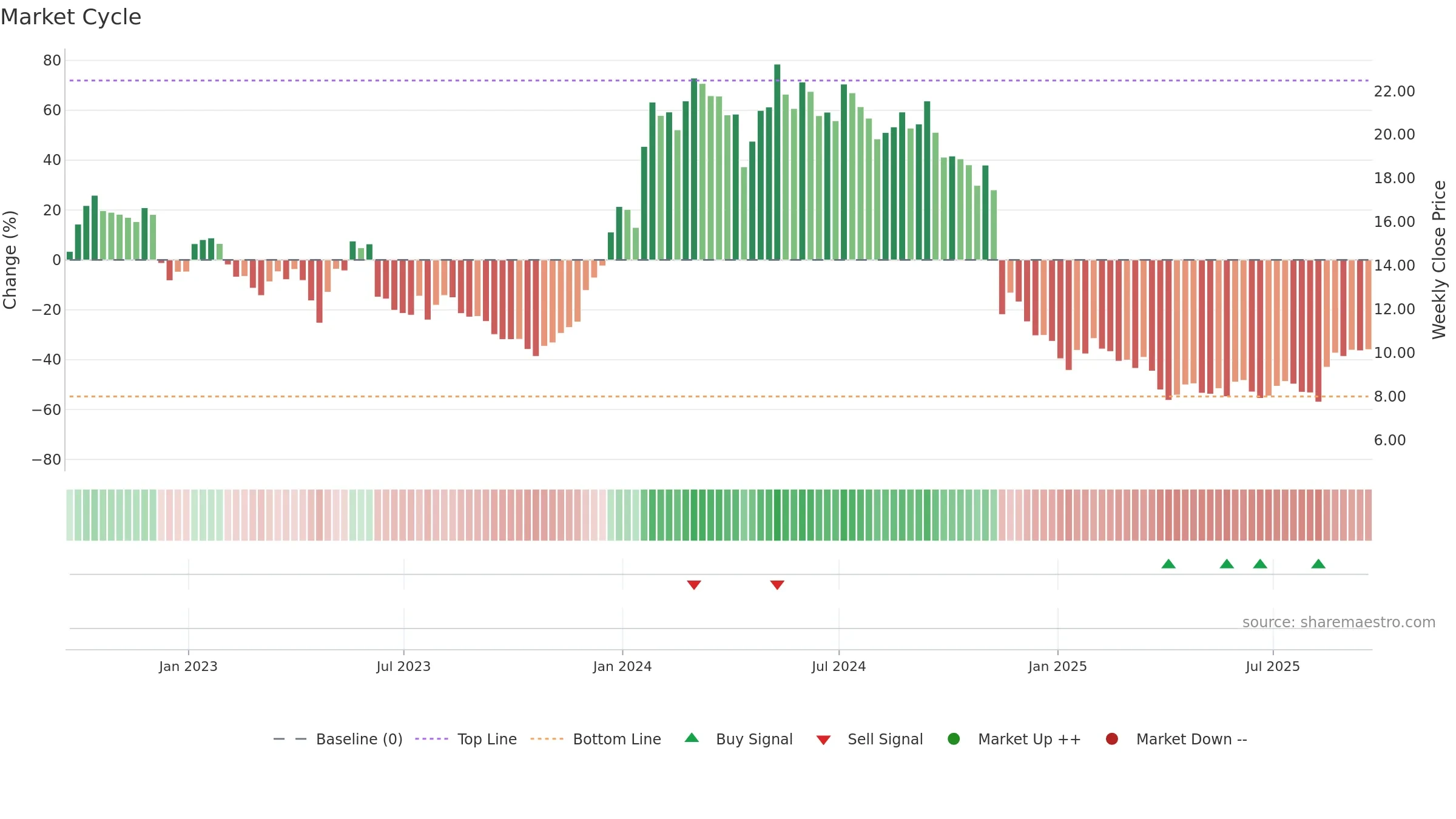Click the Buy Signal legend label
This screenshot has height=819, width=1456.
click(x=754, y=739)
